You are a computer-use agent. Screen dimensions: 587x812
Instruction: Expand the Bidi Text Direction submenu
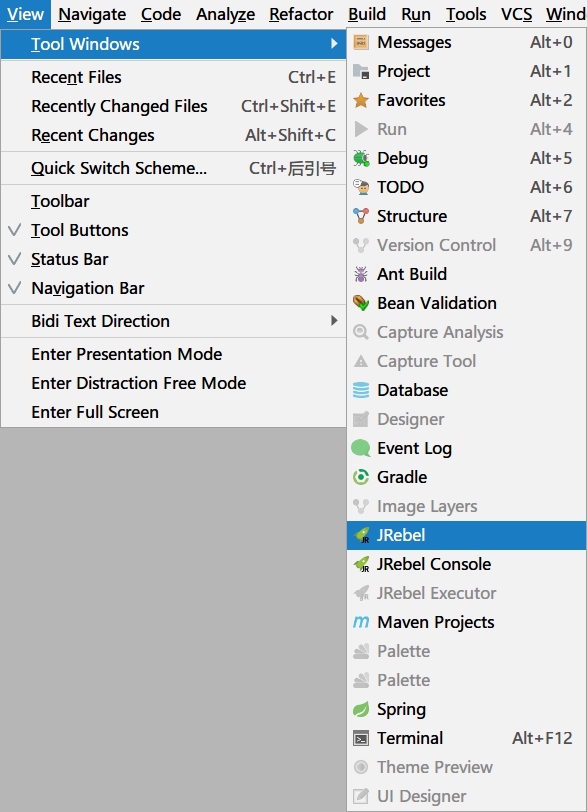pos(173,321)
